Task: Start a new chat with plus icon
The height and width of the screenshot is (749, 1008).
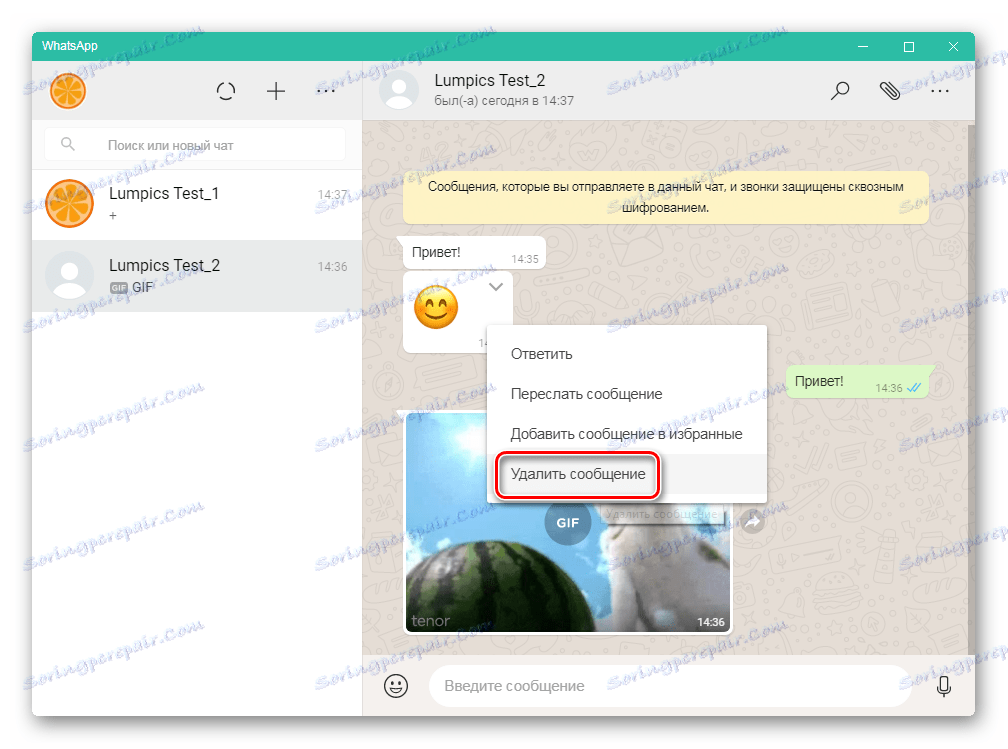Action: pyautogui.click(x=276, y=91)
